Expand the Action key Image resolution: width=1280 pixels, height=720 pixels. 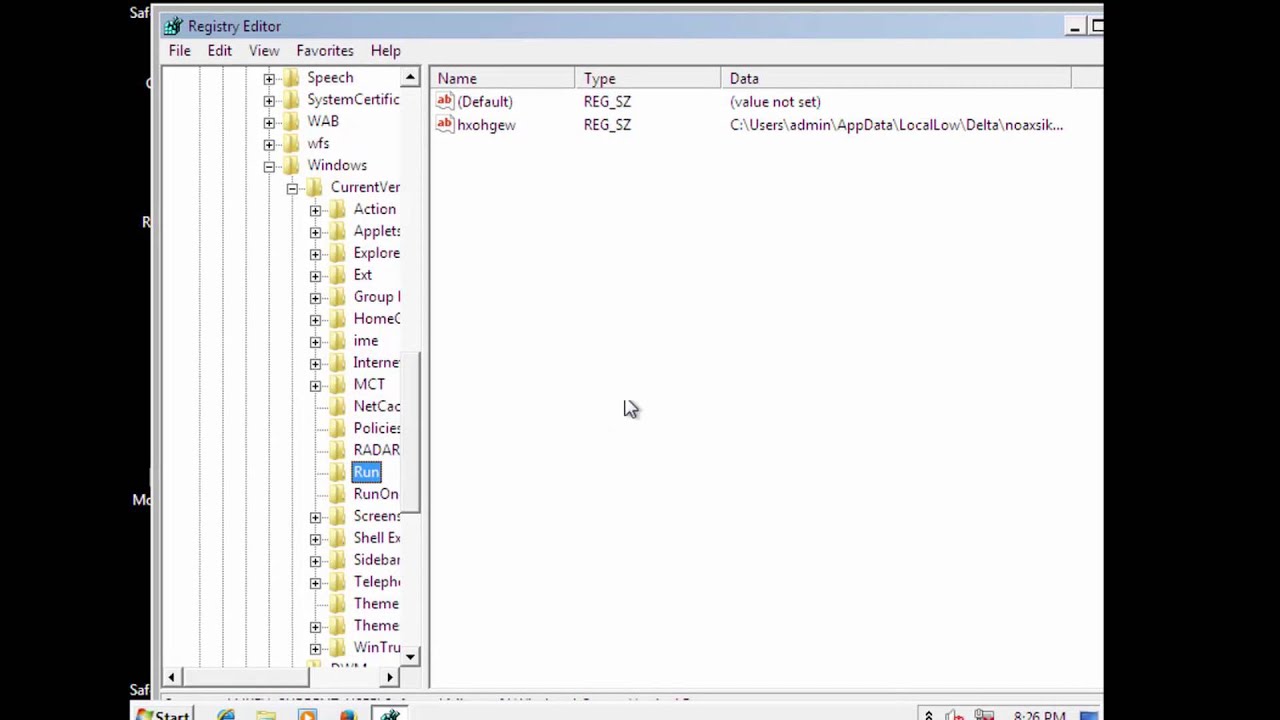pyautogui.click(x=315, y=210)
